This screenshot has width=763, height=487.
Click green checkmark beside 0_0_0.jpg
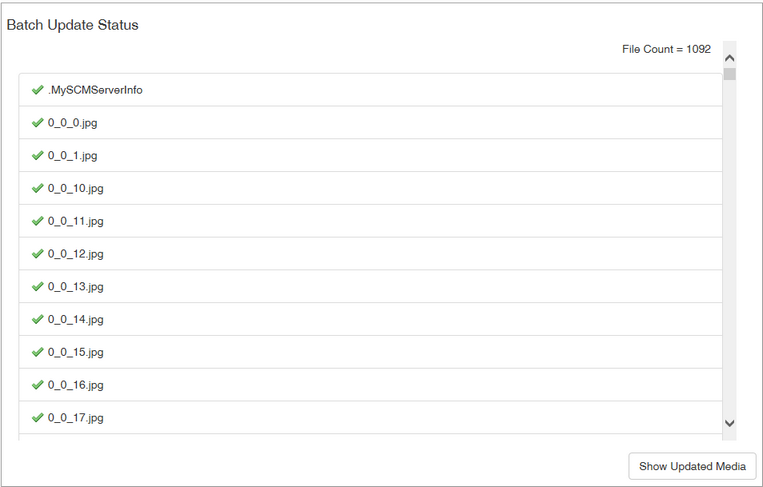click(38, 123)
